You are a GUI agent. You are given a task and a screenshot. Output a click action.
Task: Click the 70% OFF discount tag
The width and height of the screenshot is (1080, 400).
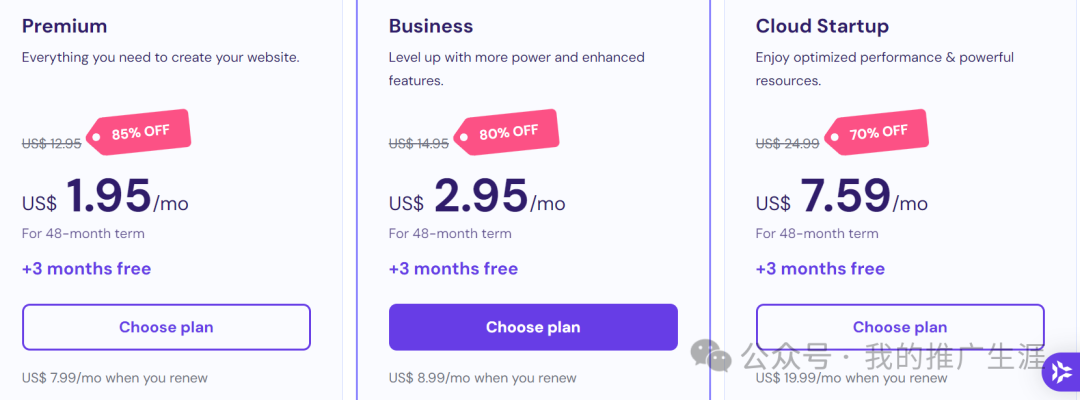tap(873, 132)
